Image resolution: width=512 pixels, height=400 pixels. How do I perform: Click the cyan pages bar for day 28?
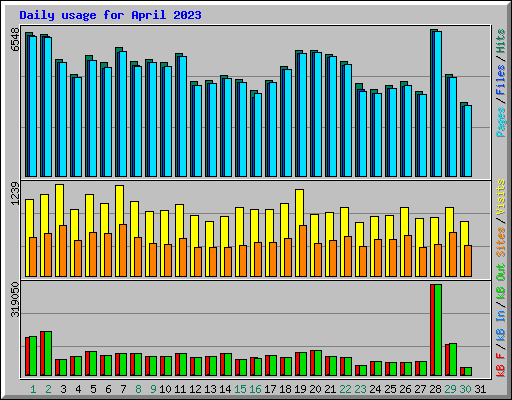(x=438, y=104)
